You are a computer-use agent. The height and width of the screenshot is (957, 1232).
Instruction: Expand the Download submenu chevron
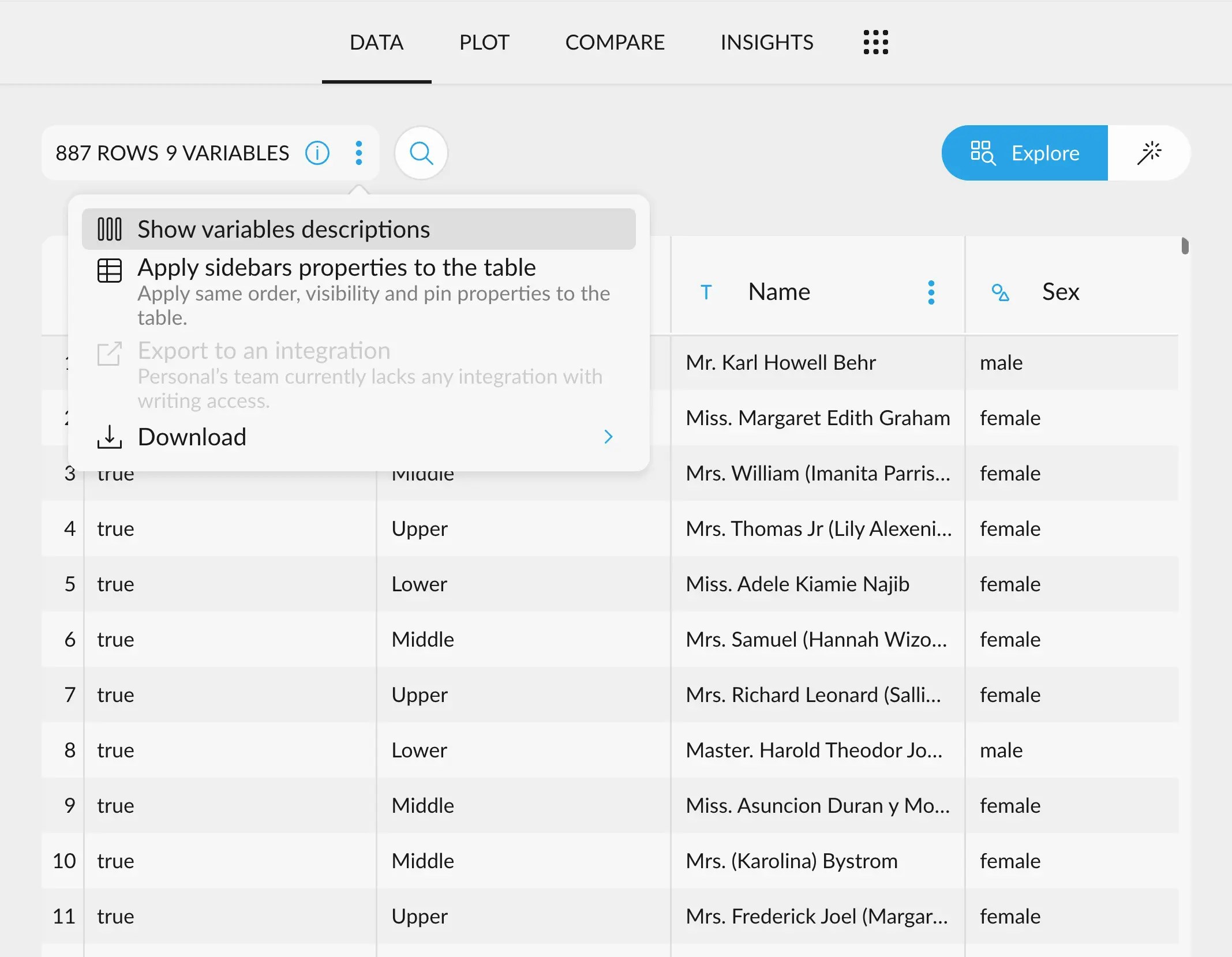pyautogui.click(x=608, y=437)
